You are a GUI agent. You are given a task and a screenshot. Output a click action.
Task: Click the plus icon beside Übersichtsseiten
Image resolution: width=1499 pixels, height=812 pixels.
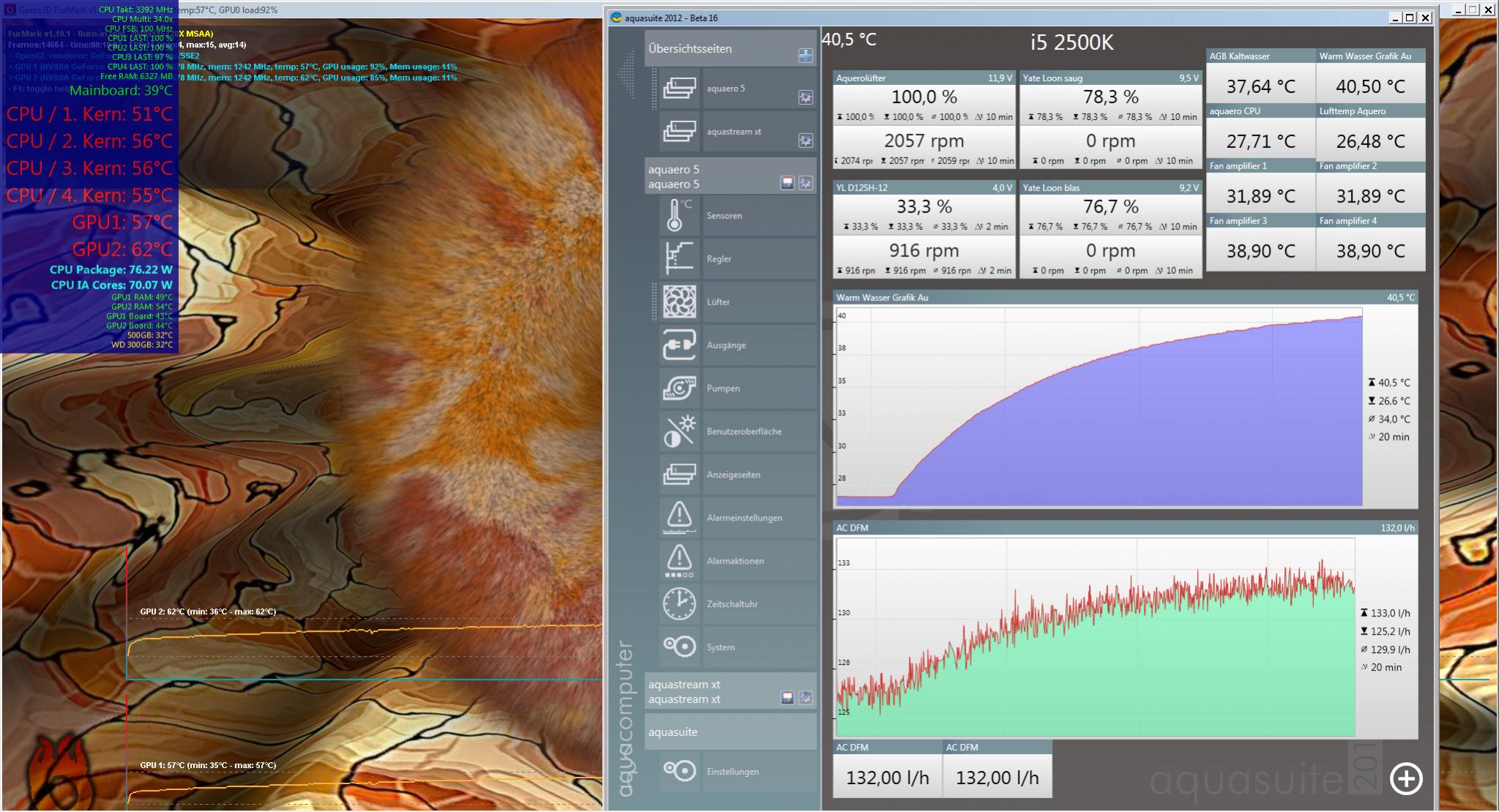(805, 56)
